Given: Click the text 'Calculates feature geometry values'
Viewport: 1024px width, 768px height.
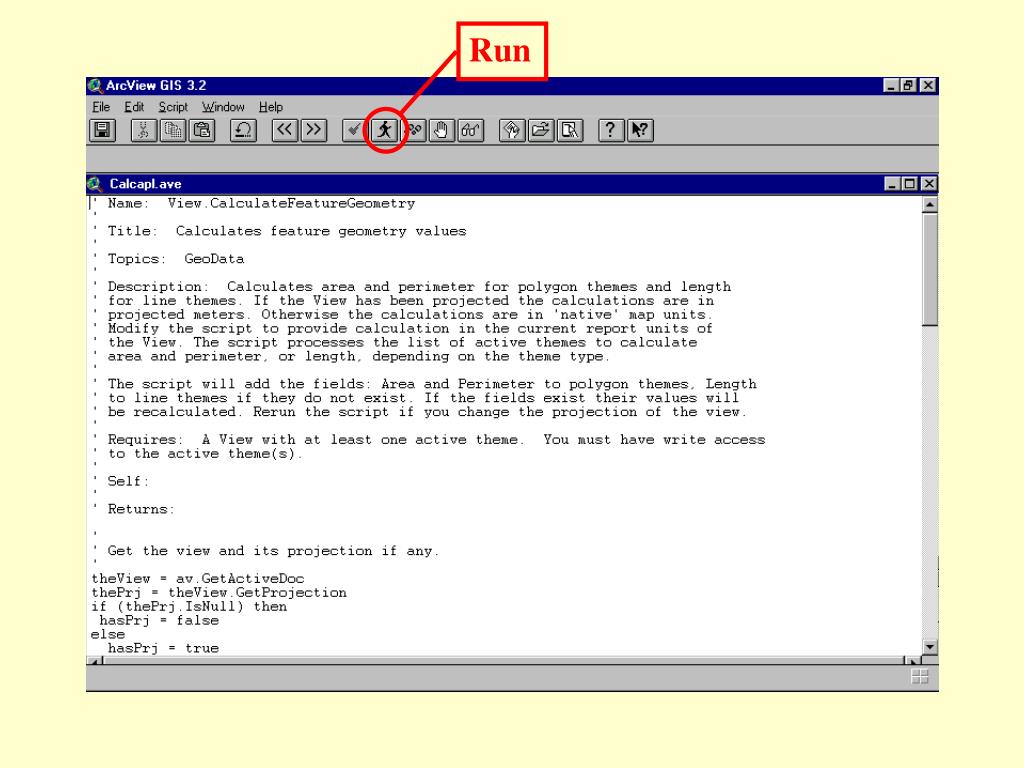Looking at the screenshot, I should pyautogui.click(x=321, y=231).
